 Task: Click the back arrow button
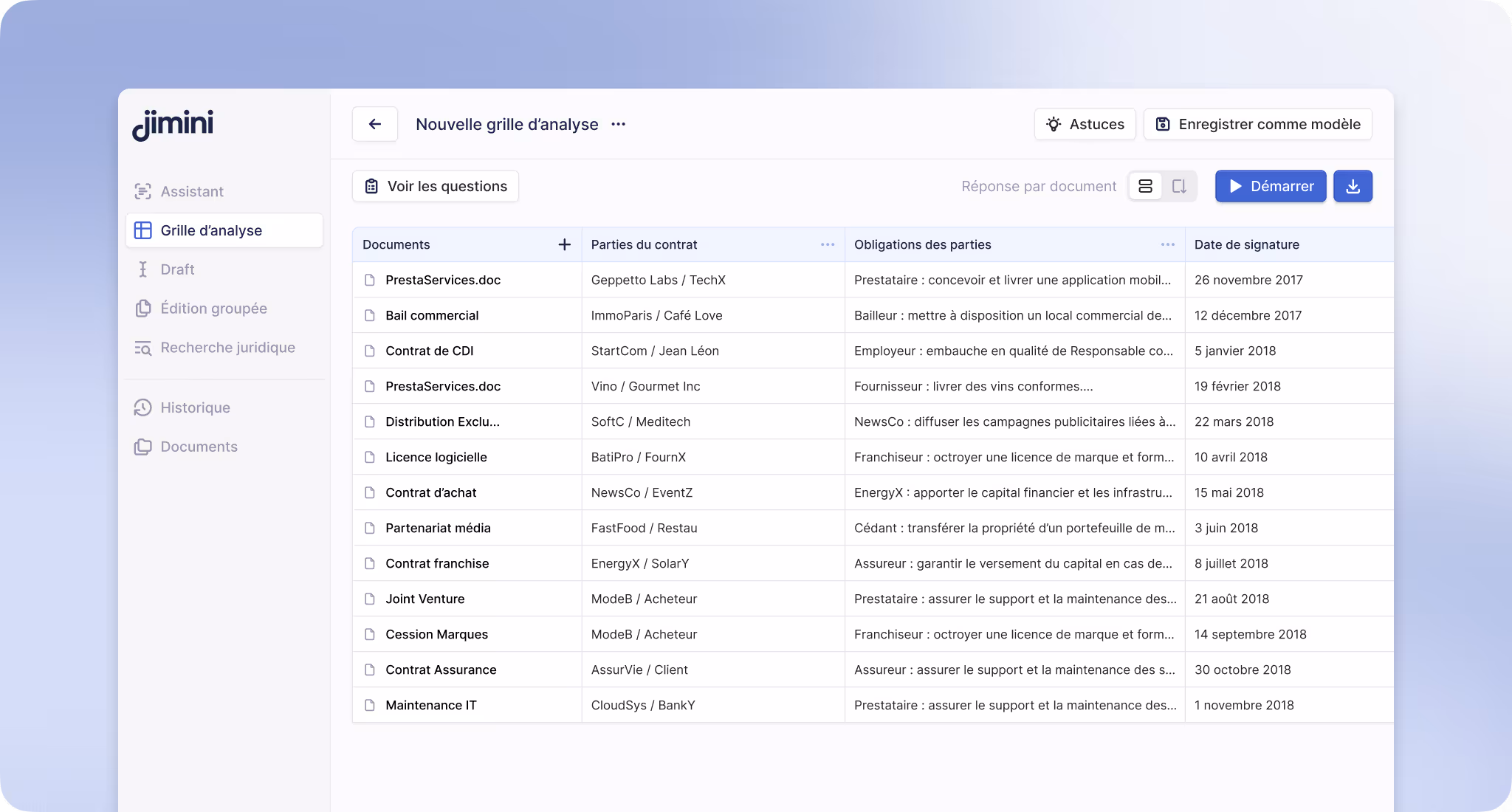coord(375,124)
